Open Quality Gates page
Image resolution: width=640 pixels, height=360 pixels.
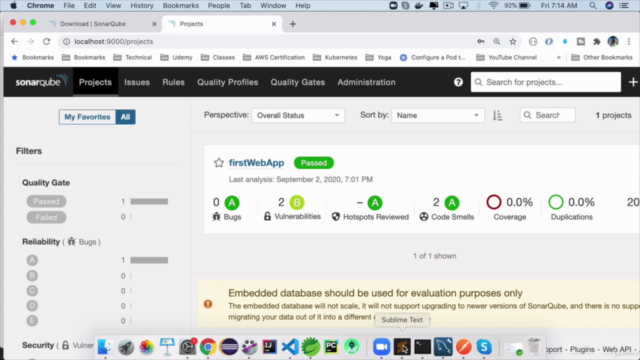298,82
